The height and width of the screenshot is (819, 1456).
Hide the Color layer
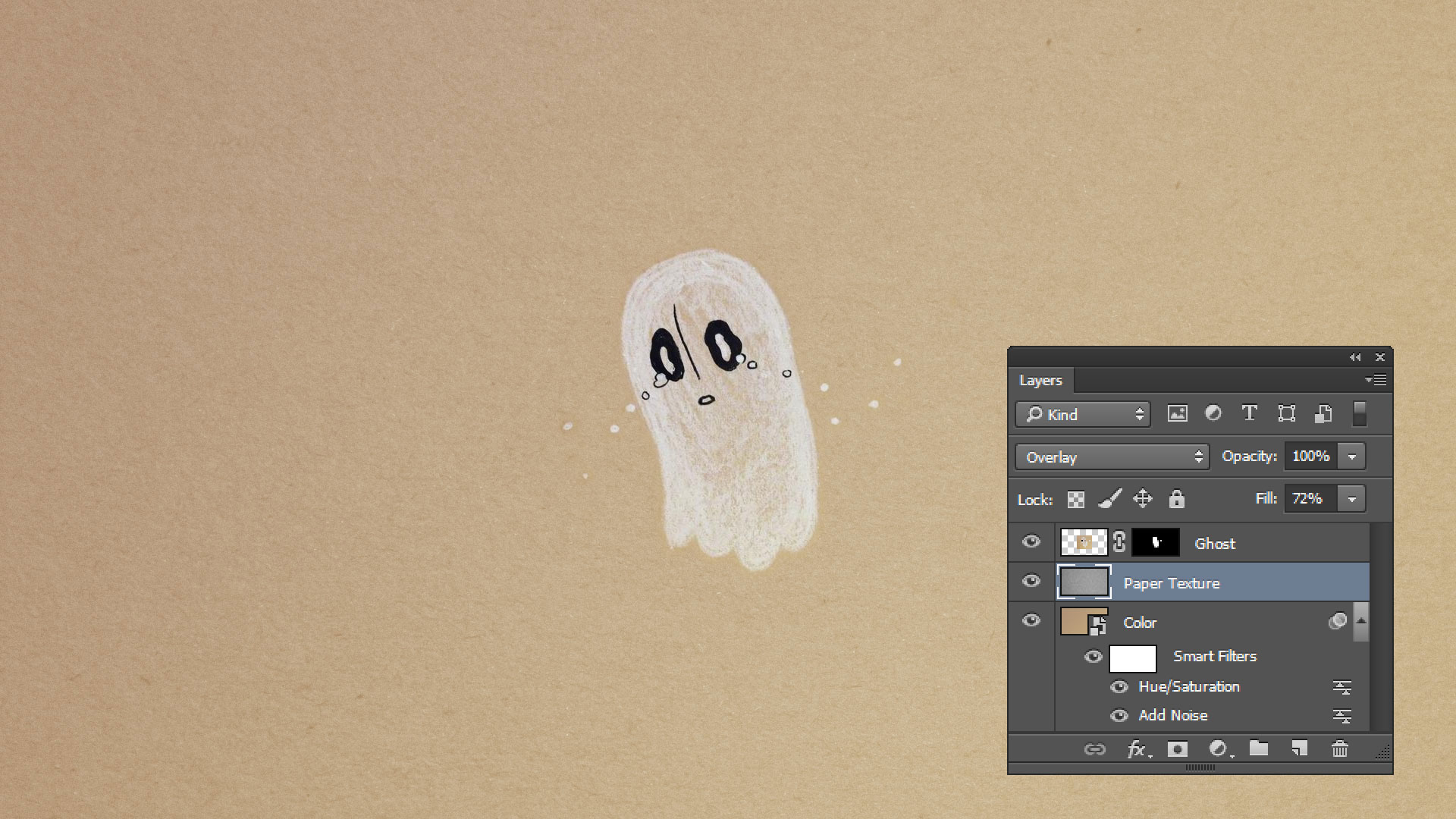tap(1031, 620)
